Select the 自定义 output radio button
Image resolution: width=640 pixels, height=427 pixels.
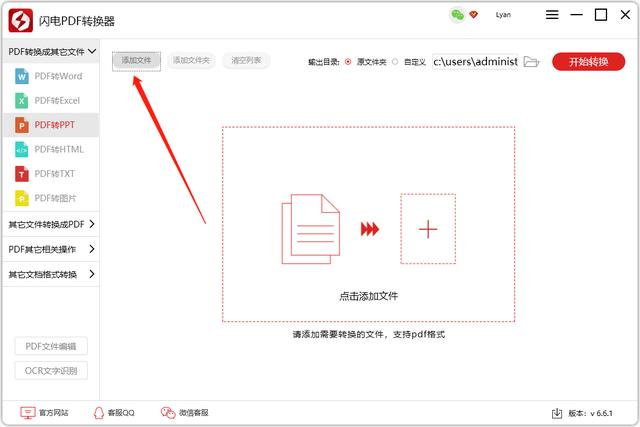[395, 62]
